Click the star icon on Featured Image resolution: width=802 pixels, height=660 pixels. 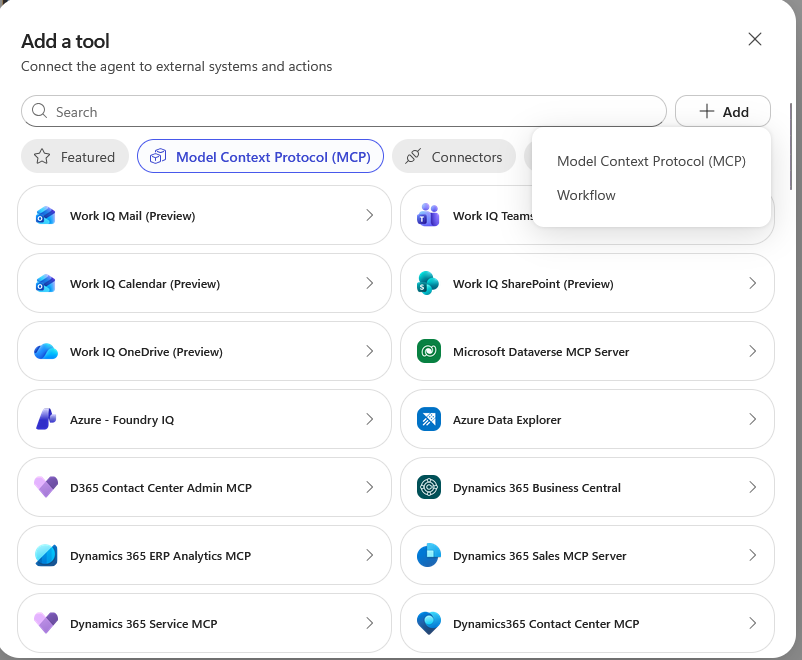pos(42,157)
